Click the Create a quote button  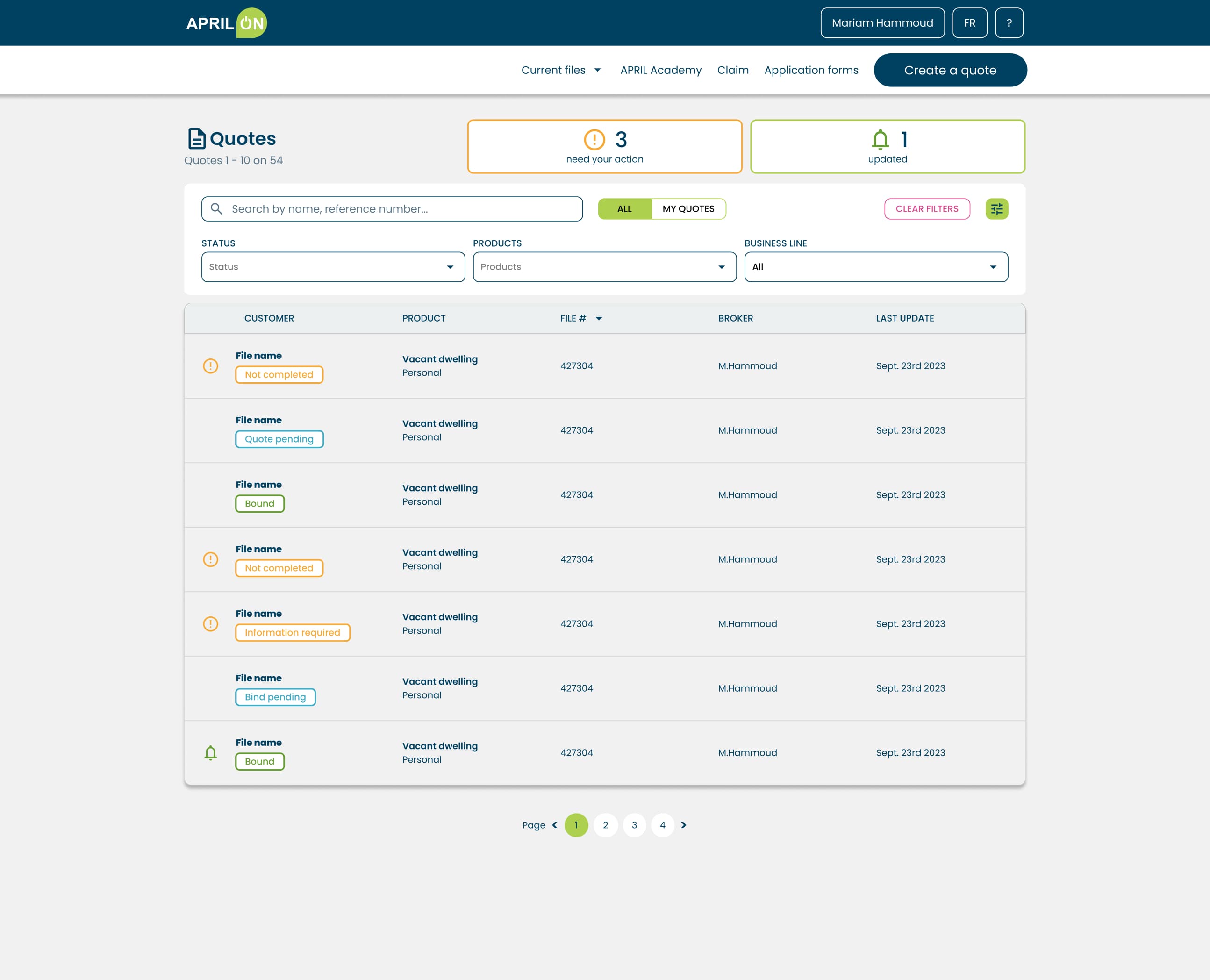950,70
